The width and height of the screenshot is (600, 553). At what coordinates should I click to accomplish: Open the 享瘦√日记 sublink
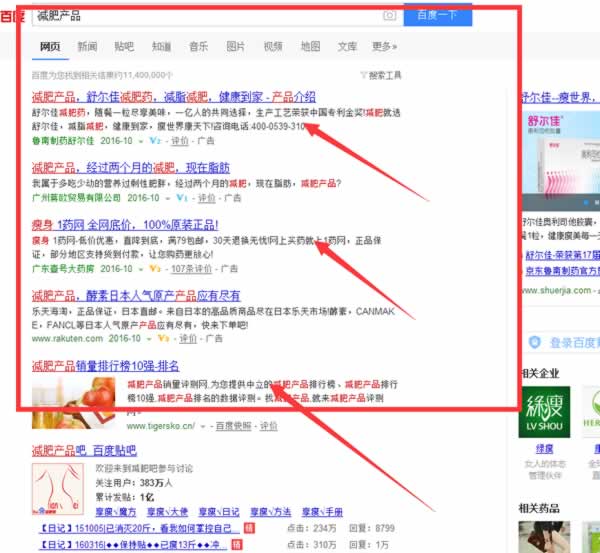pyautogui.click(x=219, y=512)
